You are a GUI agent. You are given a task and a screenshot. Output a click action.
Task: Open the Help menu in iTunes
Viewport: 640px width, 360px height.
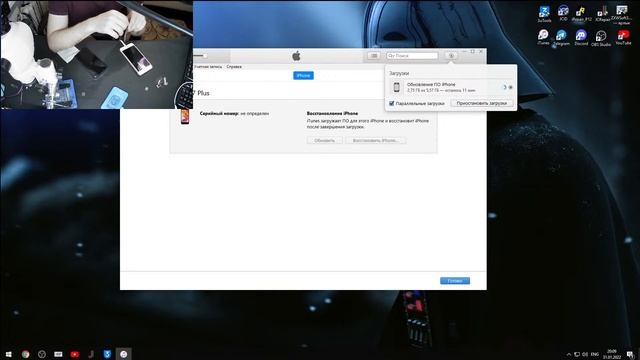click(x=234, y=67)
